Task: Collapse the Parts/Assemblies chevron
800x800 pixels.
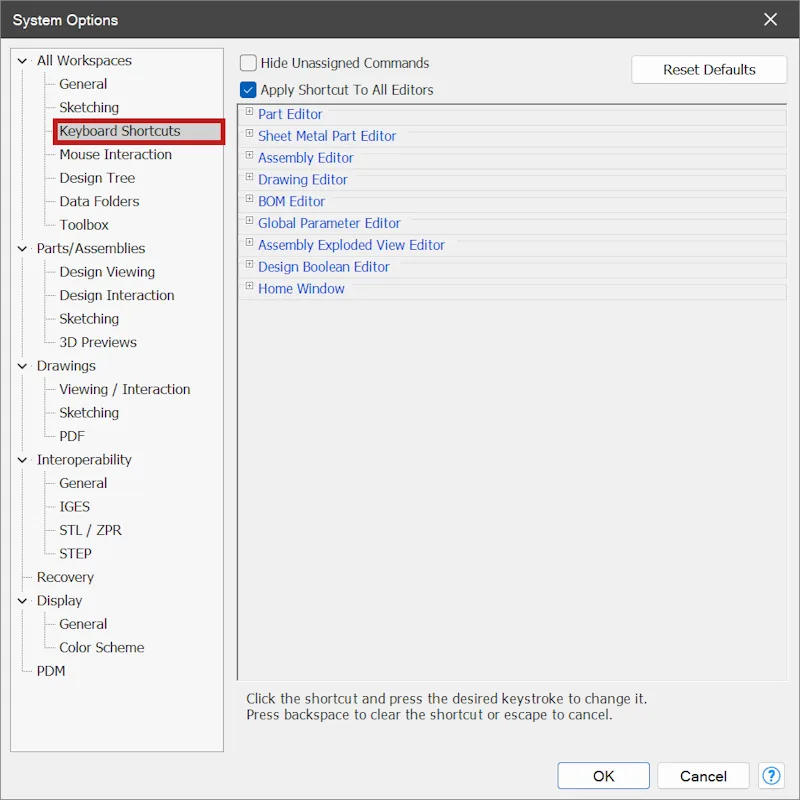Action: (x=22, y=248)
